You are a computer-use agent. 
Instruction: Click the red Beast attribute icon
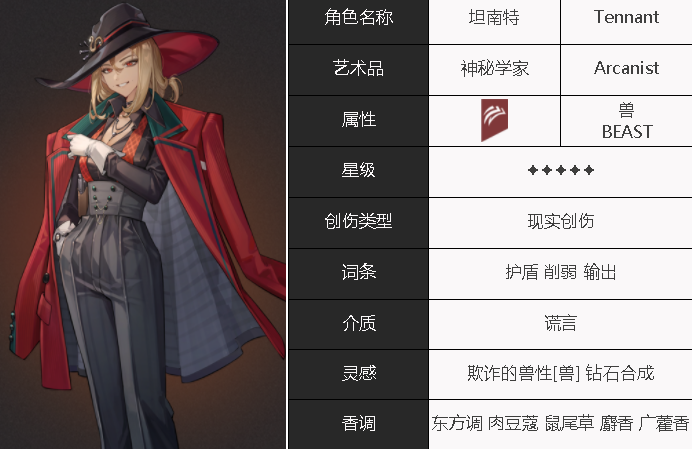494,120
